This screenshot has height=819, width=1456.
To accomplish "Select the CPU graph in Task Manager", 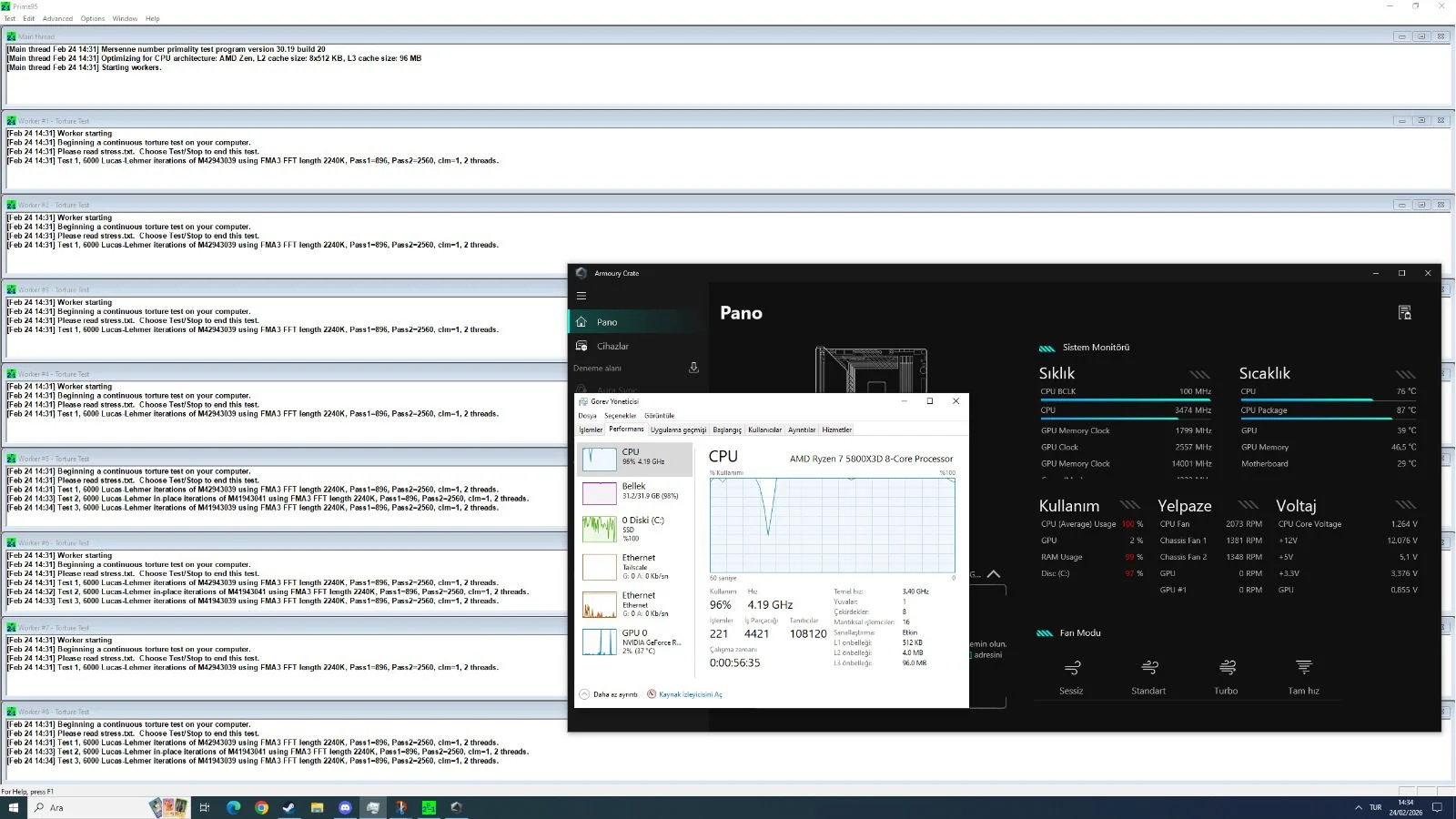I will pyautogui.click(x=635, y=459).
